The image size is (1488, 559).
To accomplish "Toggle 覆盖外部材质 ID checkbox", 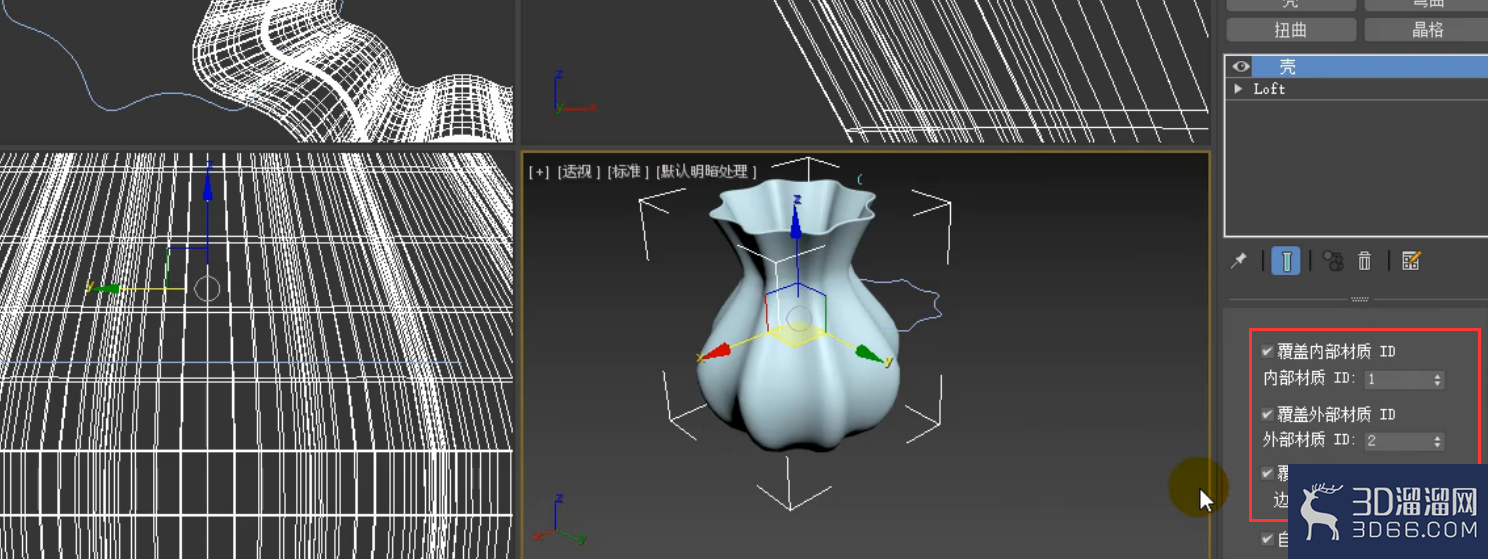I will tap(1268, 414).
